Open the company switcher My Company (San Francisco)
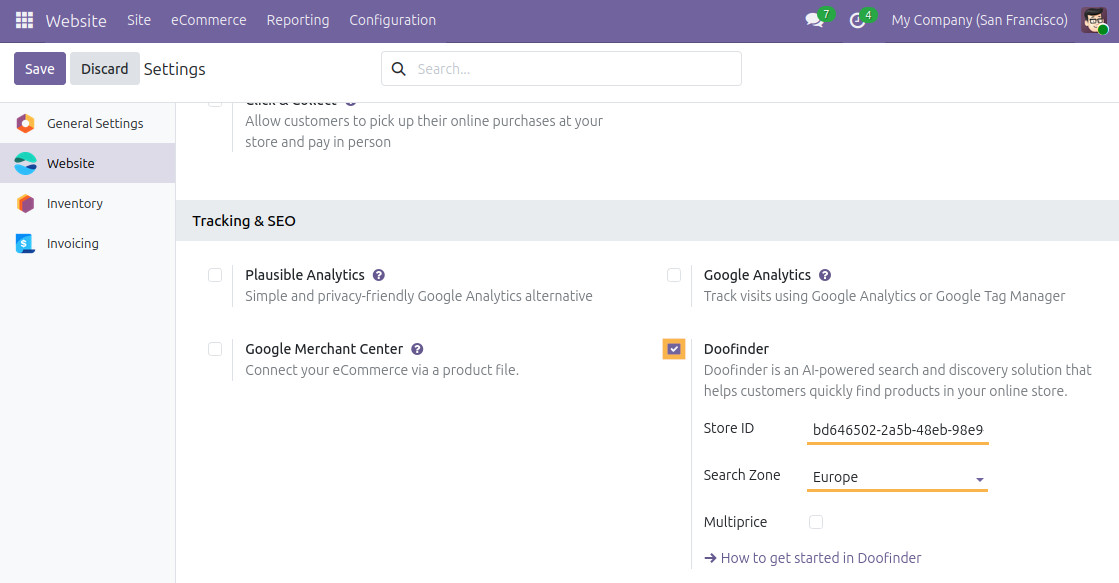1119x583 pixels. 979,20
